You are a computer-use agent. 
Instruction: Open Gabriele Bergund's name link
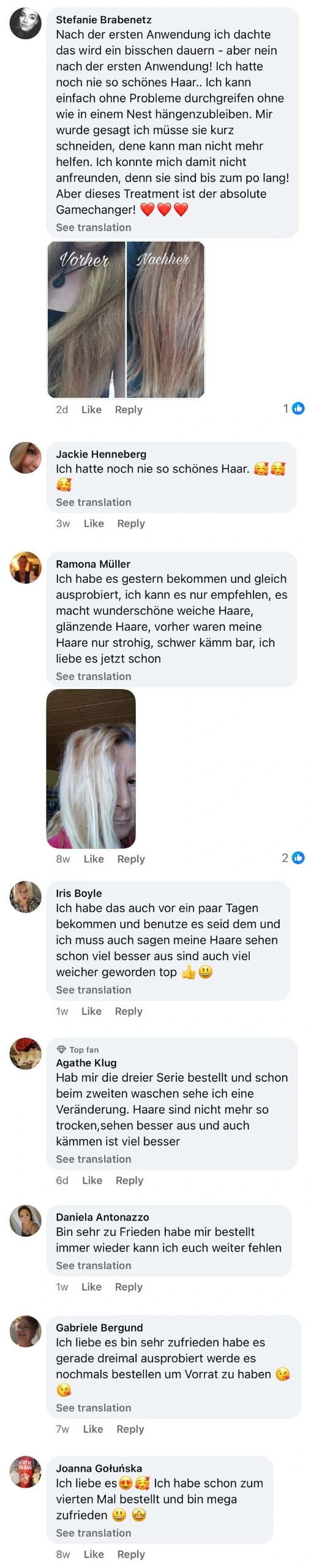pos(99,1326)
